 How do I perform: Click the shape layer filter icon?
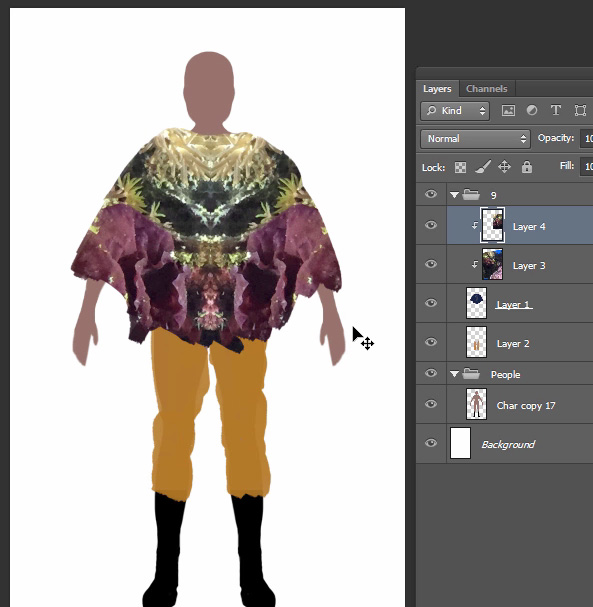pyautogui.click(x=580, y=111)
